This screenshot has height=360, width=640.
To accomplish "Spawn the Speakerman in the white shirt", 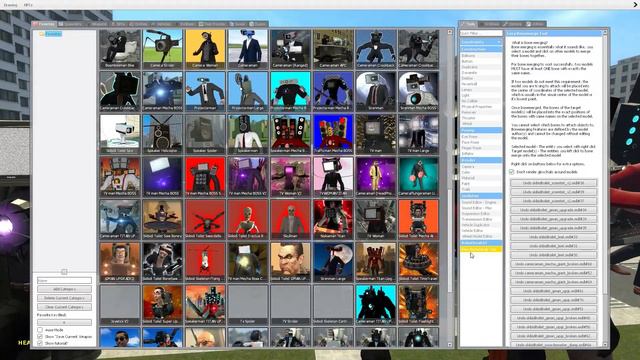I will [x=248, y=134].
